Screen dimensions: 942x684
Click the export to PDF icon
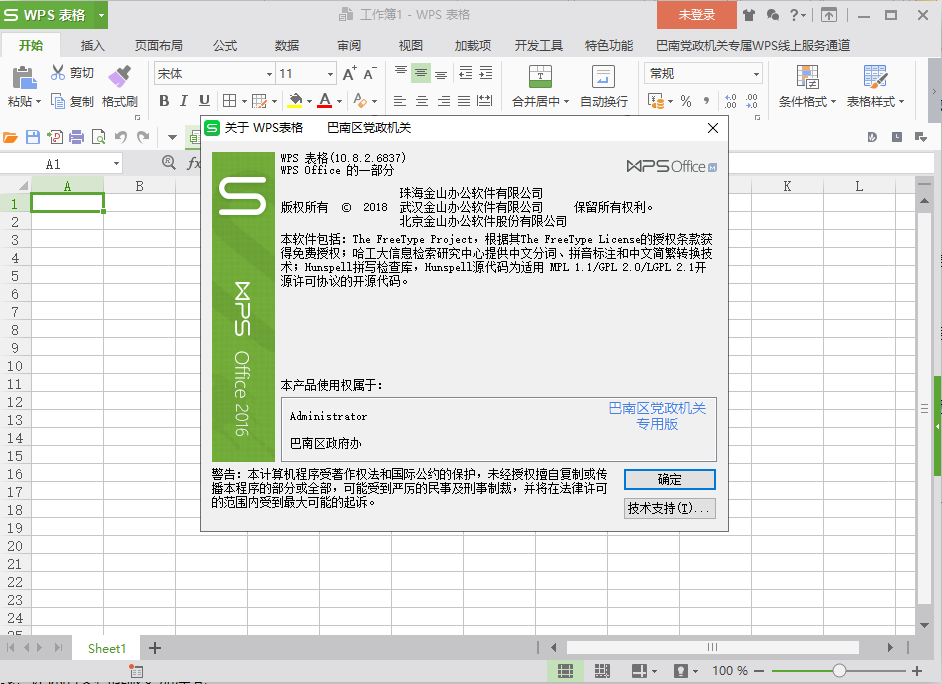tap(55, 138)
